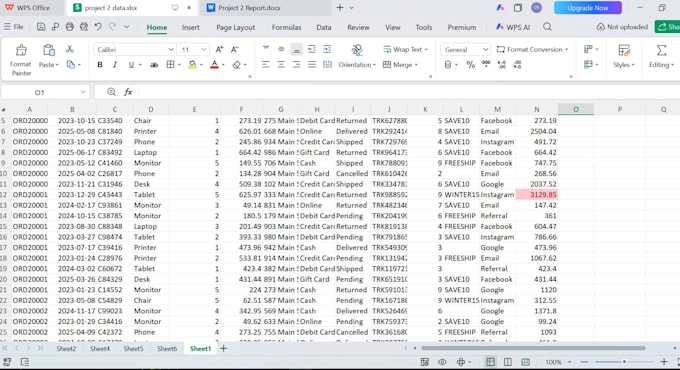
Task: Open a new document tab with plus
Action: tap(340, 8)
